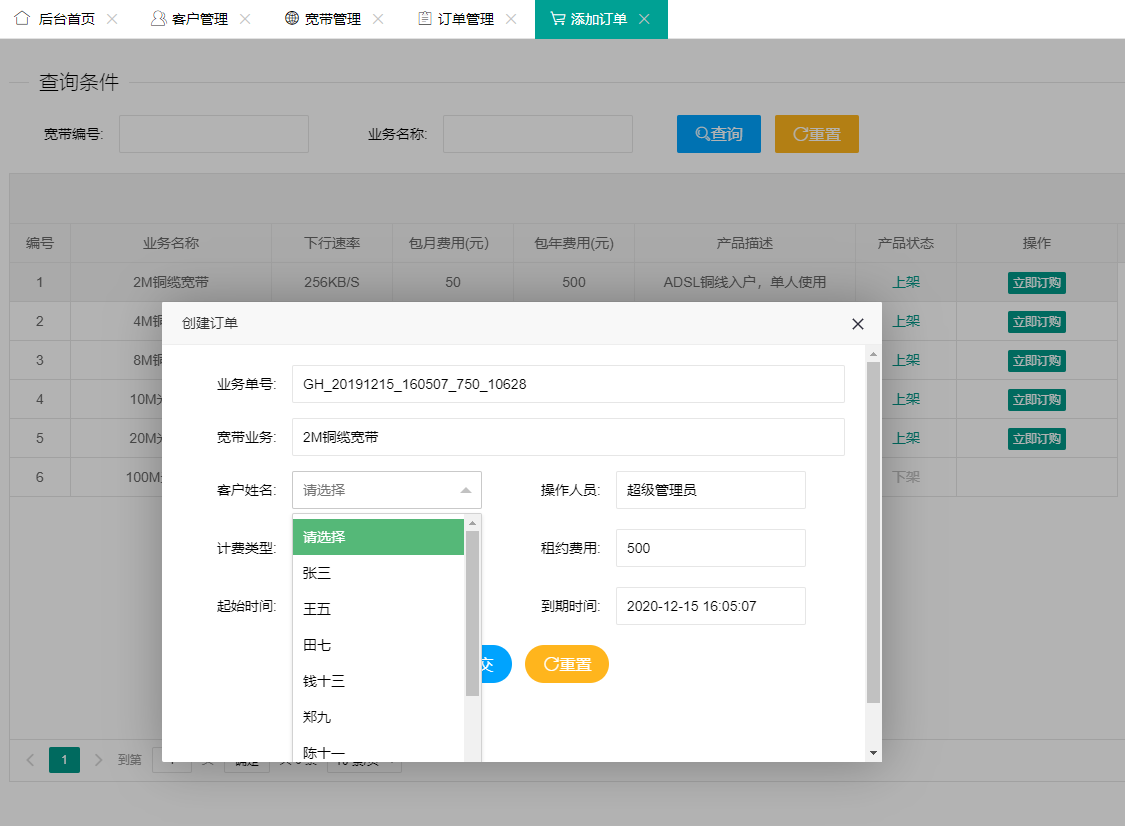Click 立即订购 button in row 4
The height and width of the screenshot is (826, 1125).
click(x=1037, y=400)
